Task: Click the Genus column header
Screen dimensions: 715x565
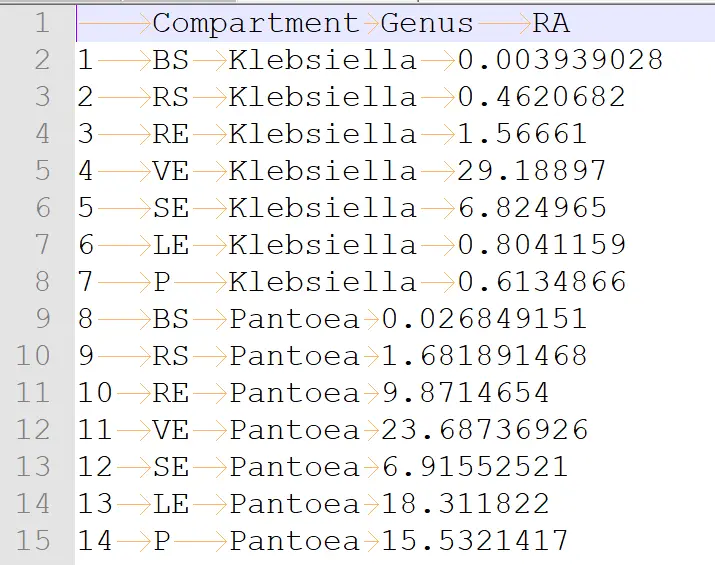Action: click(x=427, y=23)
